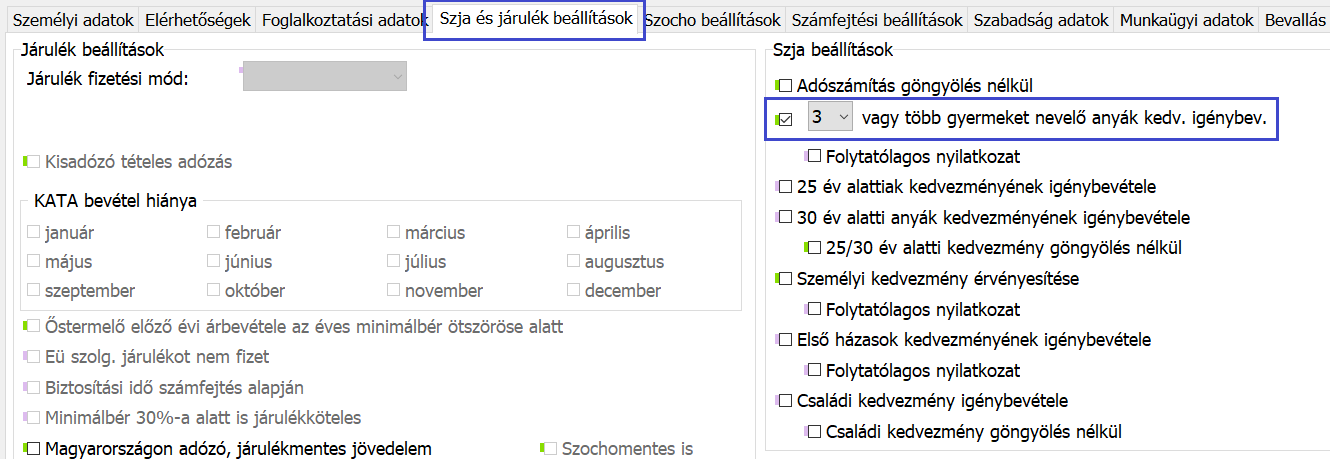The height and width of the screenshot is (459, 1330).
Task: Enable Családi kedvezmény igénybevétele checkbox
Action: pyautogui.click(x=786, y=401)
